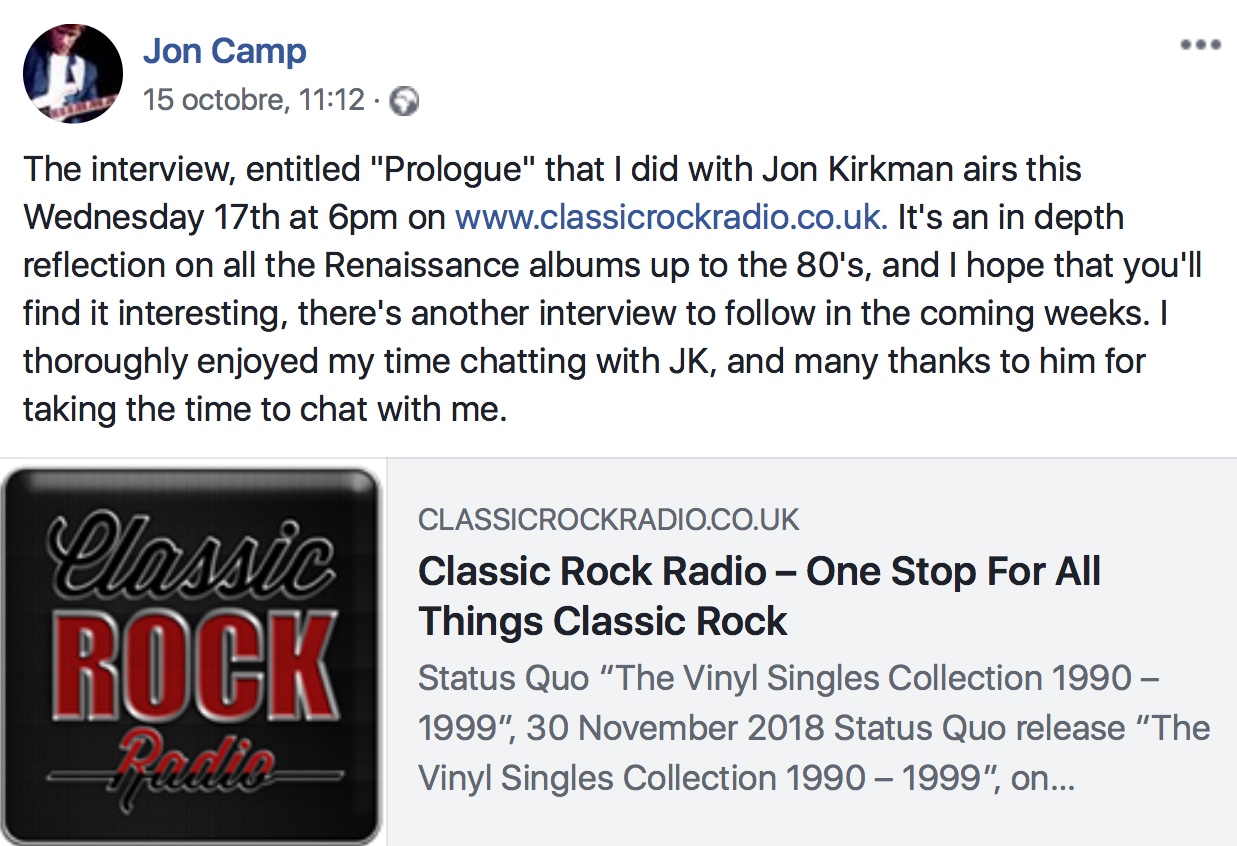The image size is (1237, 846).
Task: Click the CLASSICROCKRADIO.CO.UK domain label
Action: [609, 520]
